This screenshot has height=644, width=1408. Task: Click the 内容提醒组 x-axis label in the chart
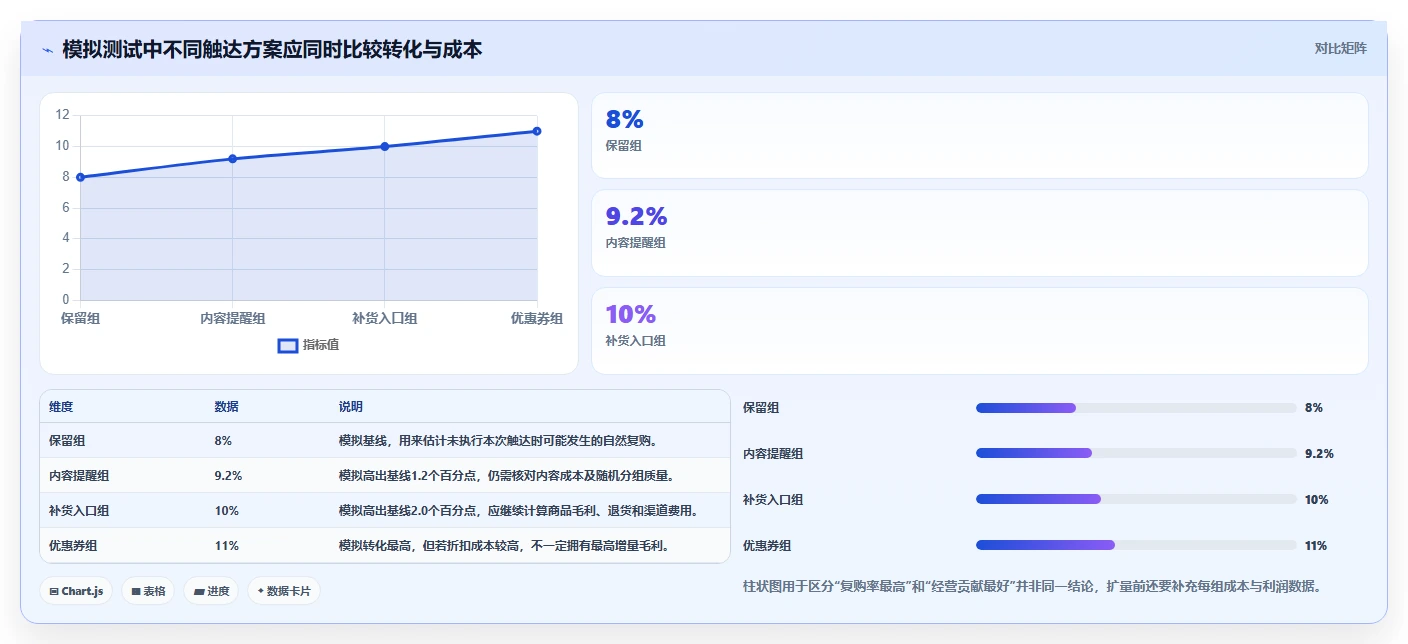[x=232, y=318]
